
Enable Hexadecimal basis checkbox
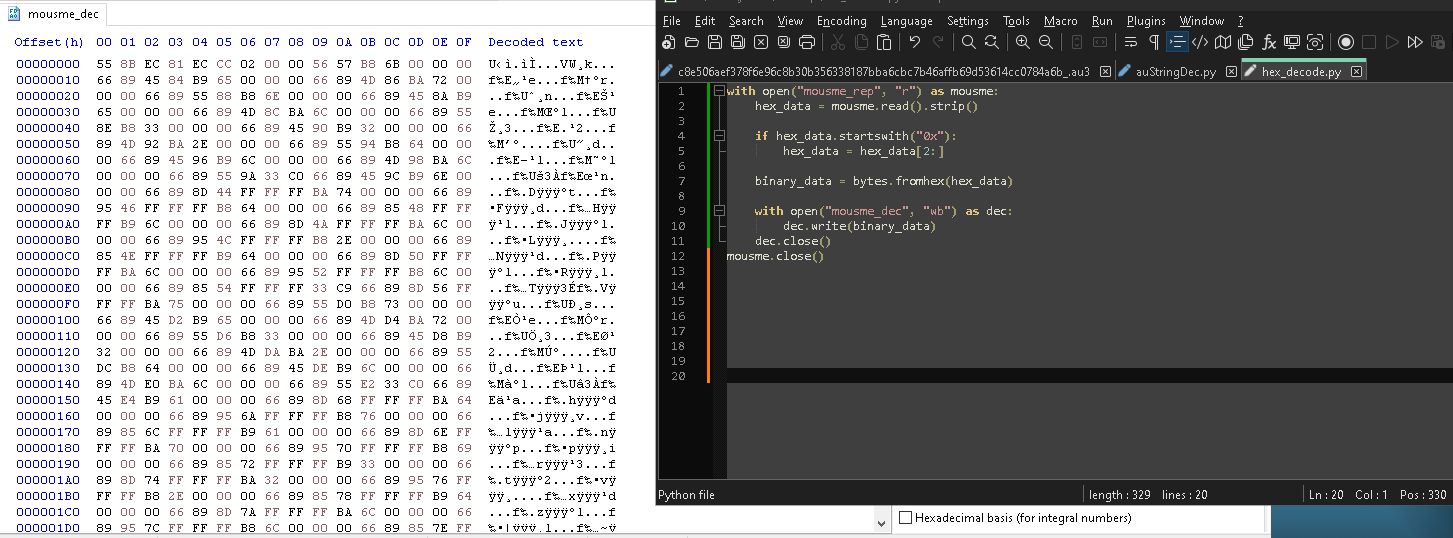coord(906,518)
